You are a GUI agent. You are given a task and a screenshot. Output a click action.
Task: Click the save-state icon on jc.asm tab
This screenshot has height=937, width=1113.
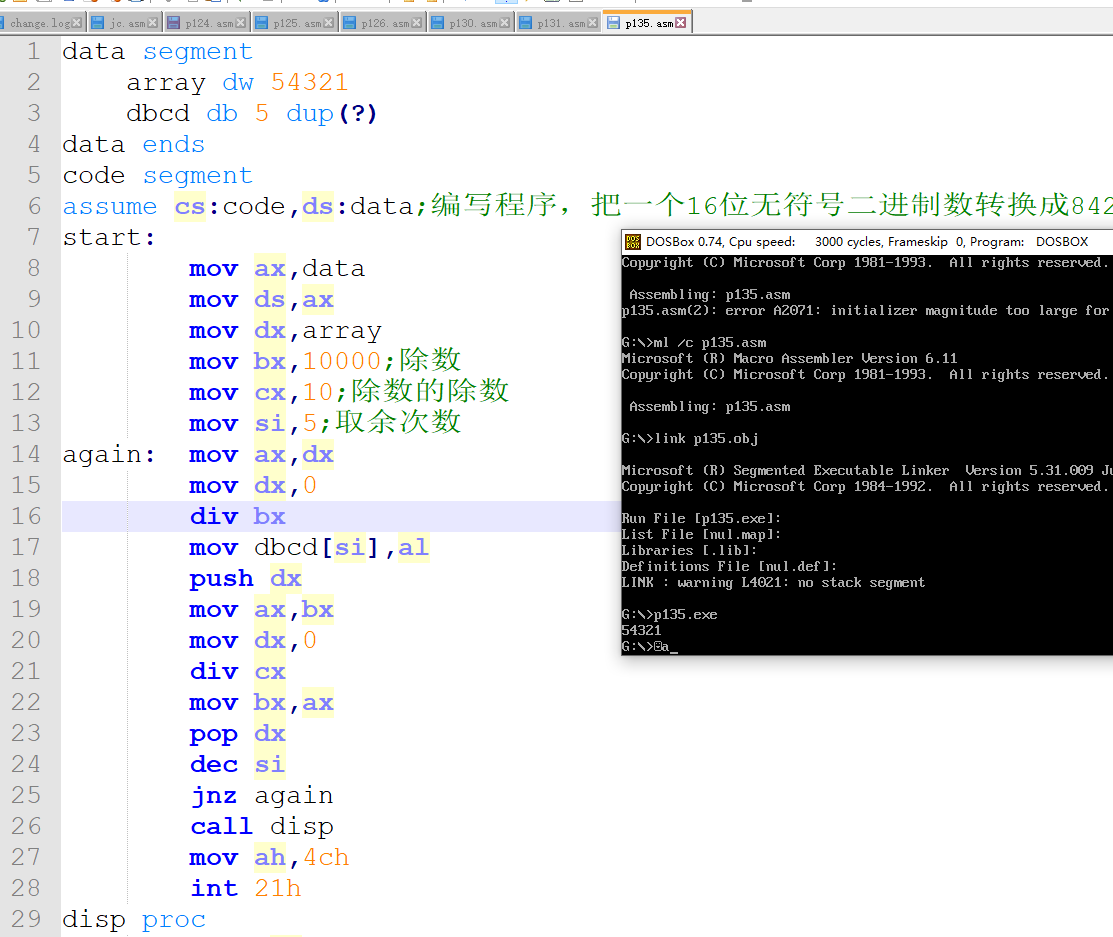point(99,23)
